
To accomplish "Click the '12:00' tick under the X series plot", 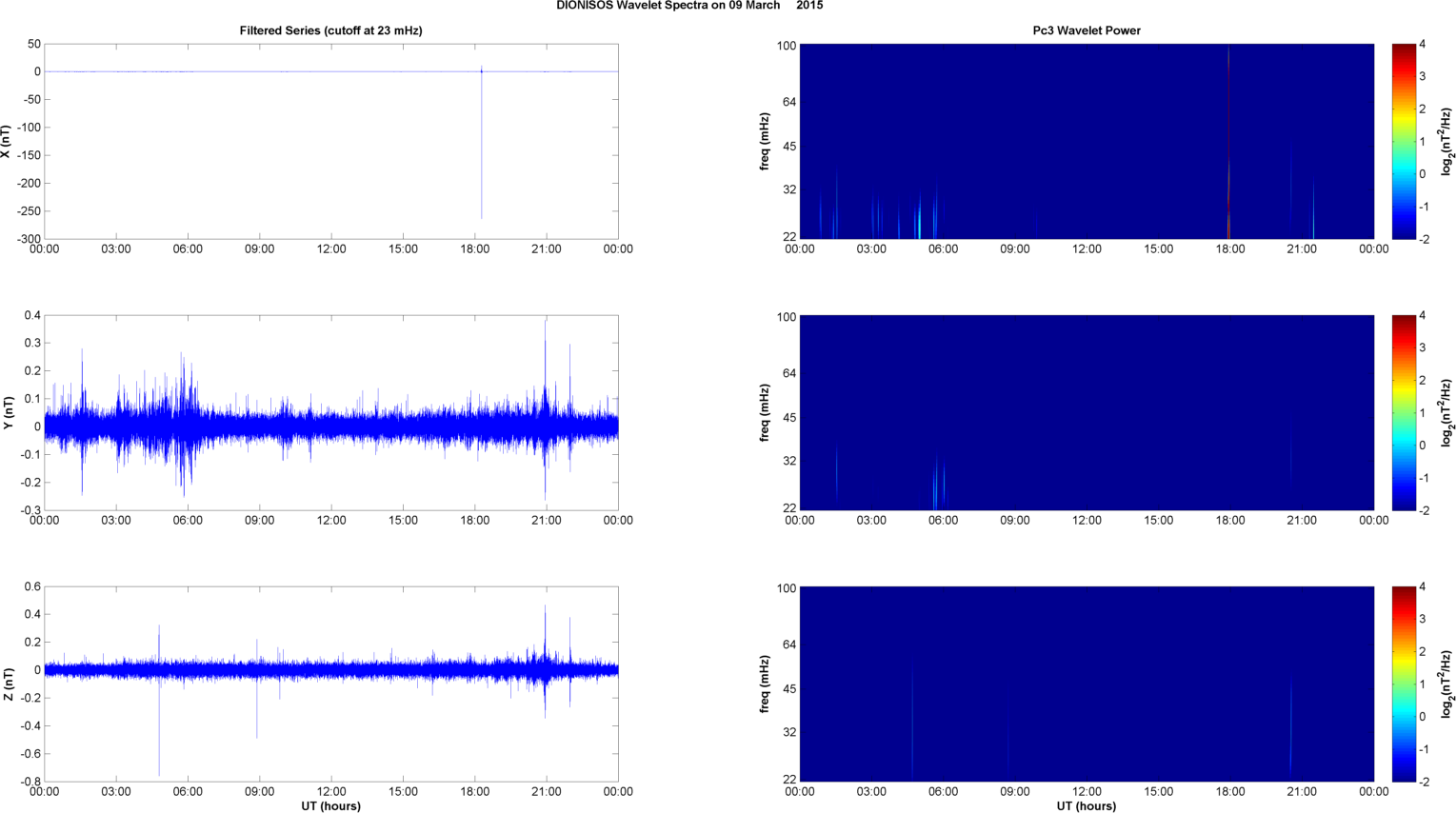I will click(331, 249).
